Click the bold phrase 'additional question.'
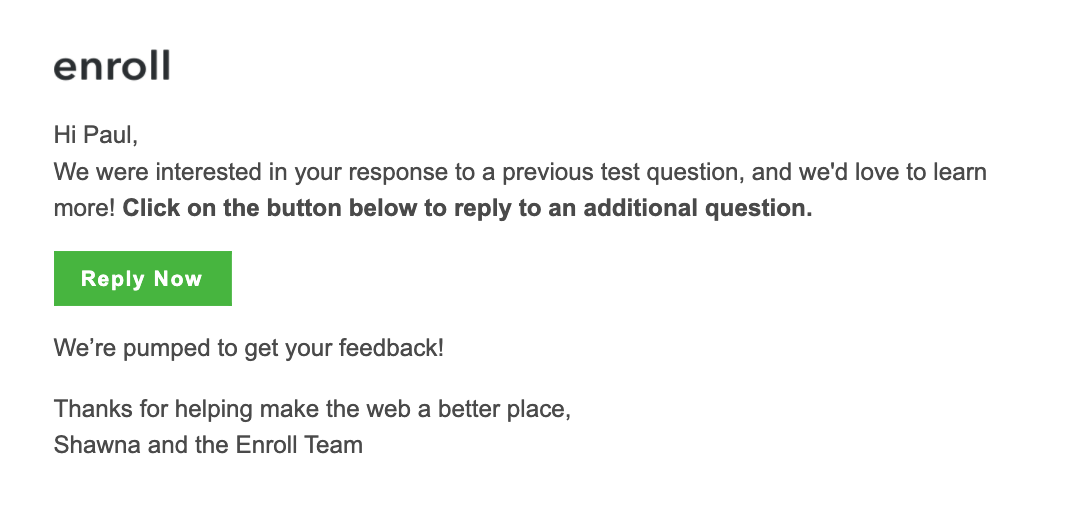This screenshot has height=520, width=1073. [x=697, y=208]
